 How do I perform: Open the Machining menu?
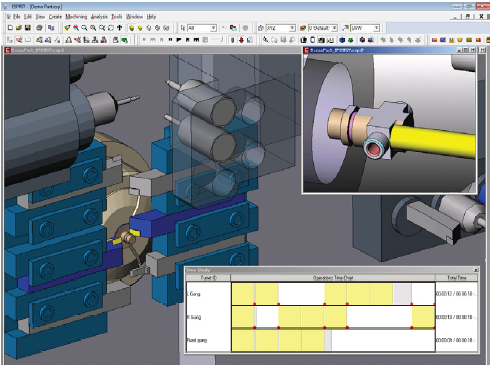click(76, 16)
